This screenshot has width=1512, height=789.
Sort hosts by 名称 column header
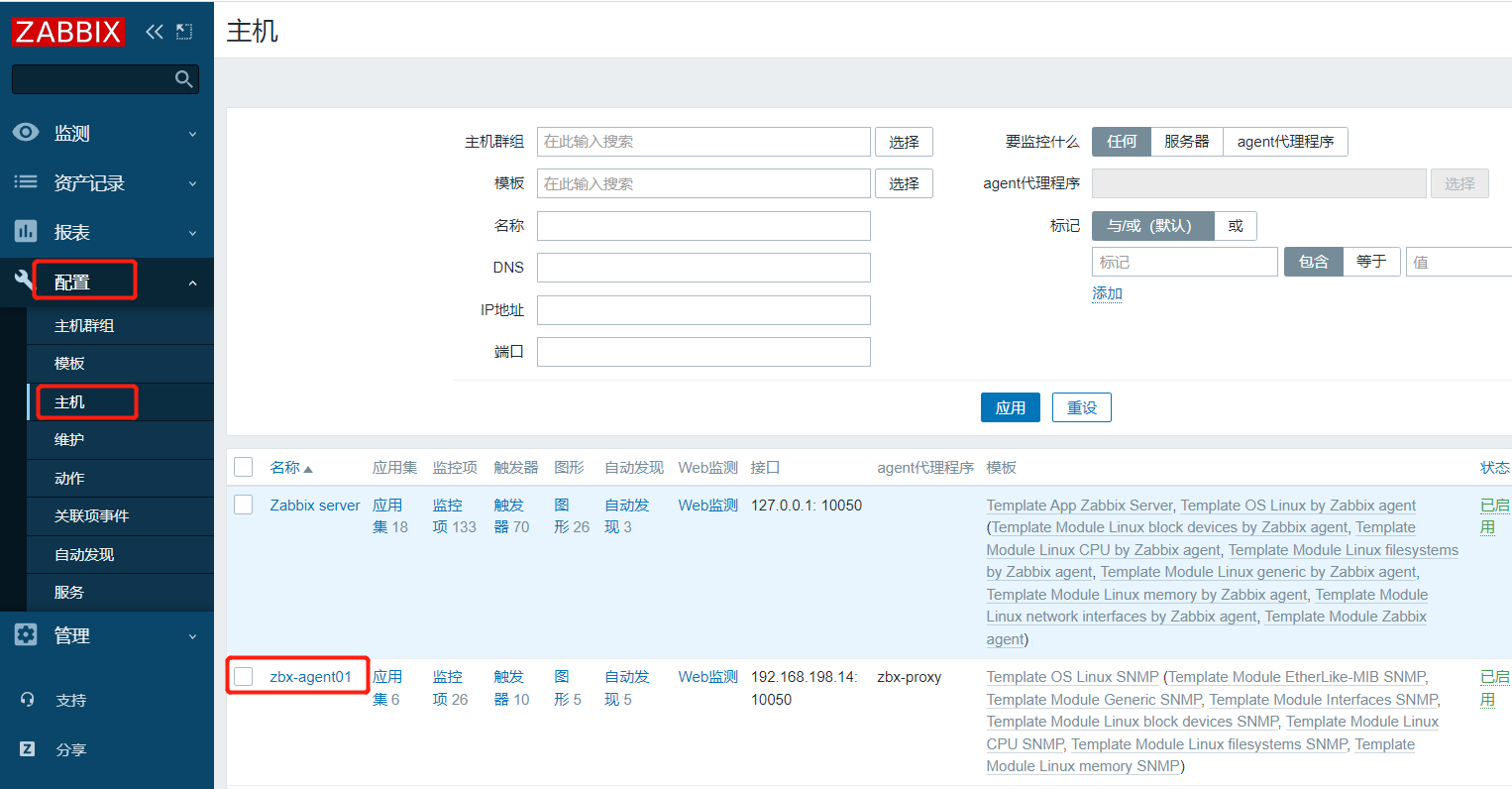click(285, 468)
